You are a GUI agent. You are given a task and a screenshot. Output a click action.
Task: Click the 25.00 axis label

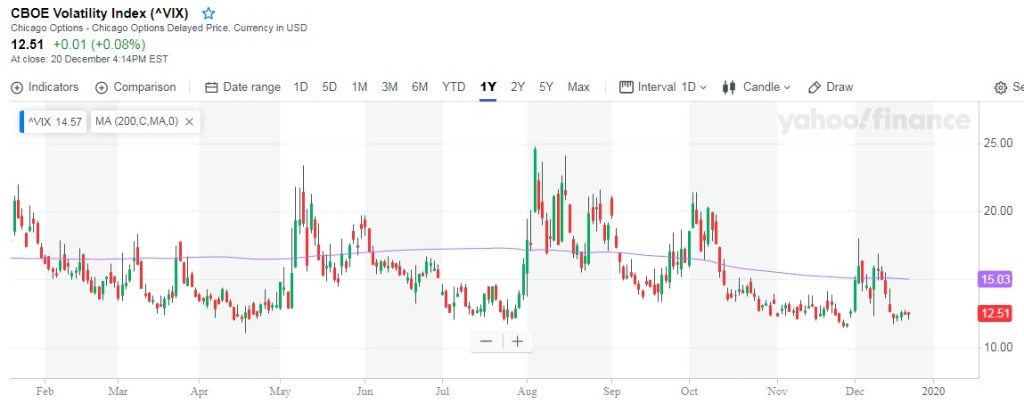(998, 142)
